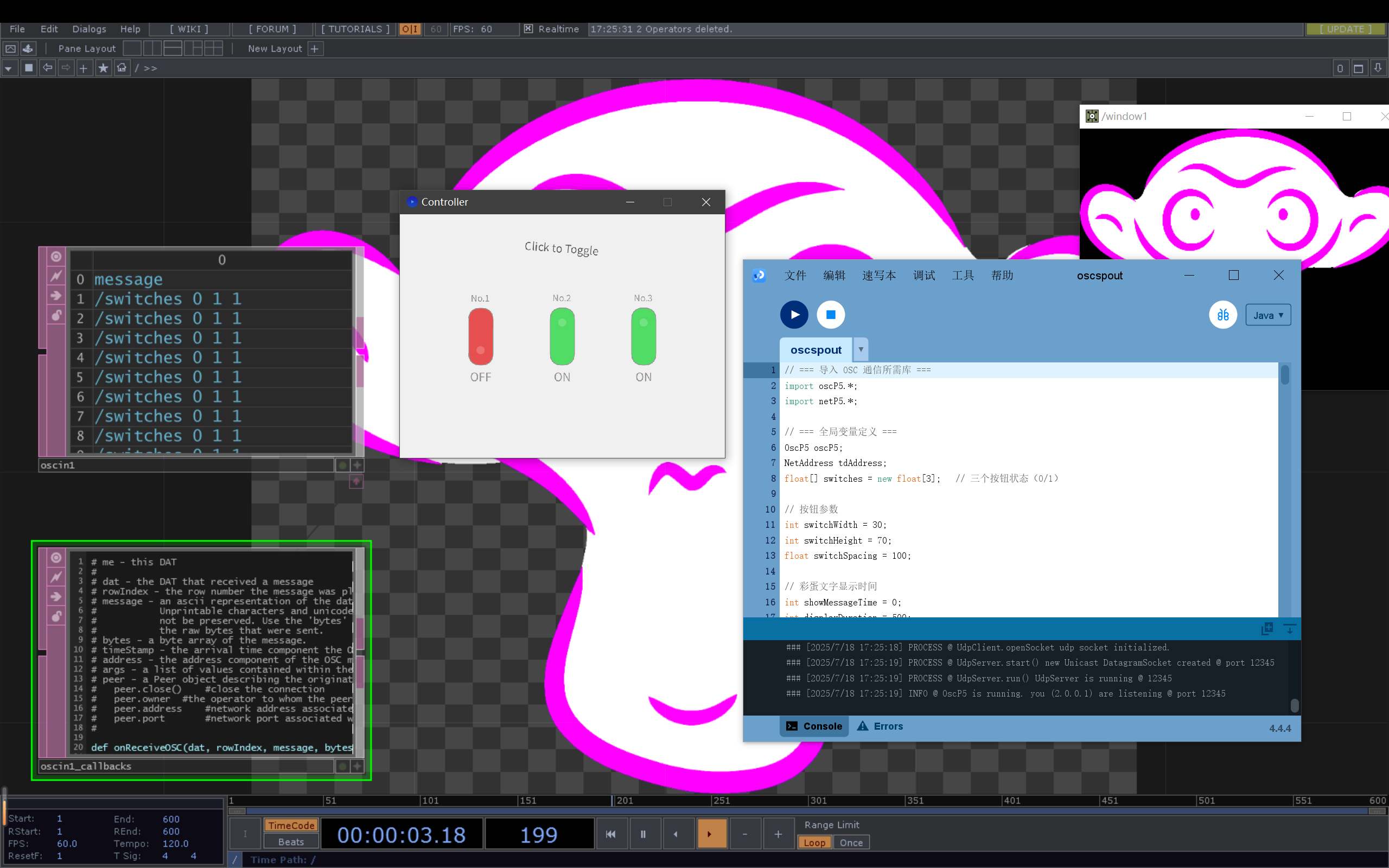The image size is (1389, 868).
Task: Toggle the O|I power button
Action: tap(410, 29)
